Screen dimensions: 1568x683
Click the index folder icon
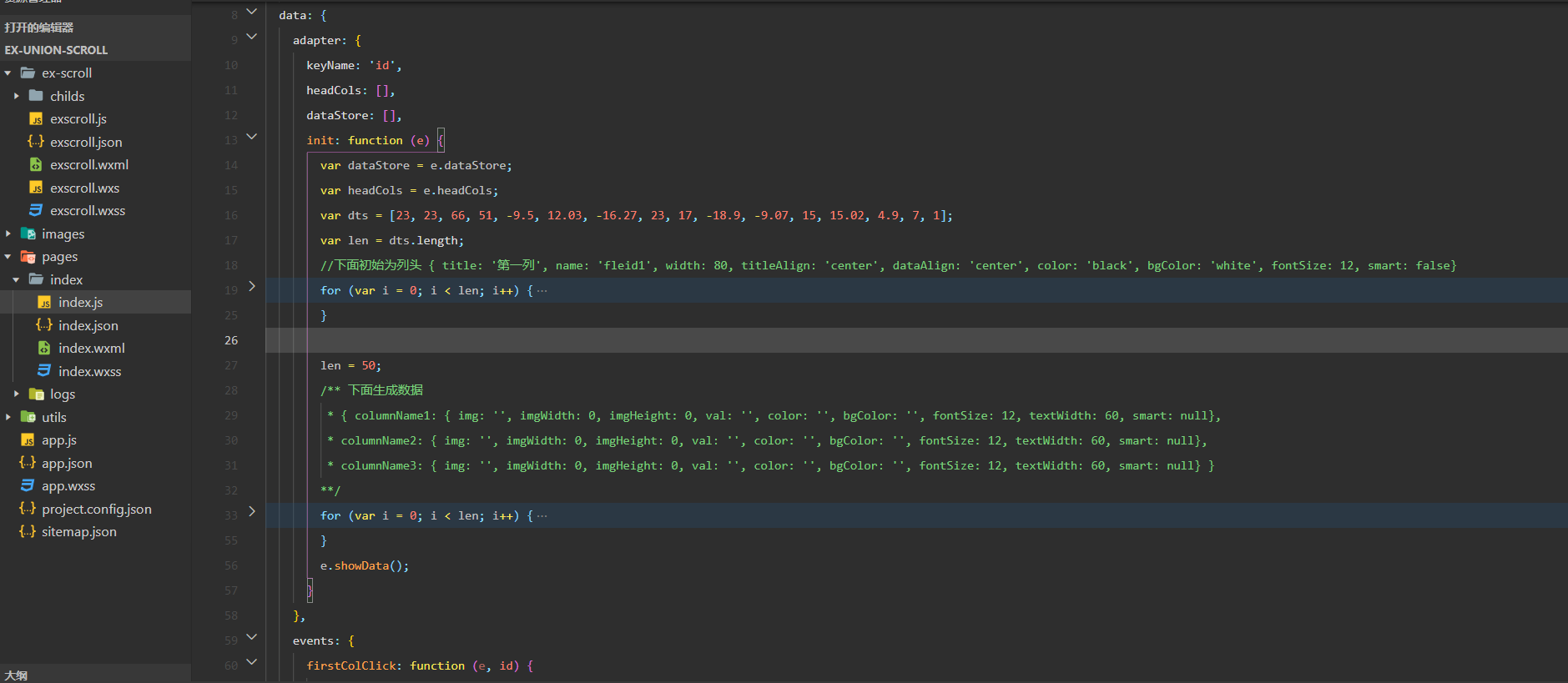[x=36, y=279]
